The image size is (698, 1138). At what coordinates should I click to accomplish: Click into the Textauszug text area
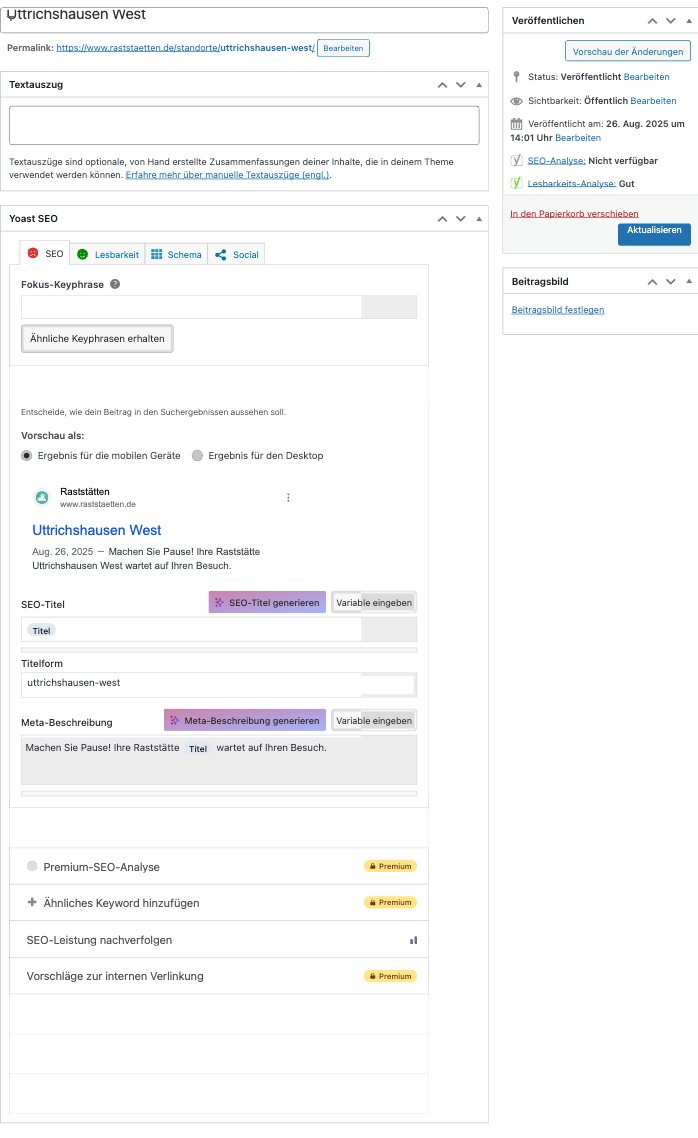[x=244, y=126]
